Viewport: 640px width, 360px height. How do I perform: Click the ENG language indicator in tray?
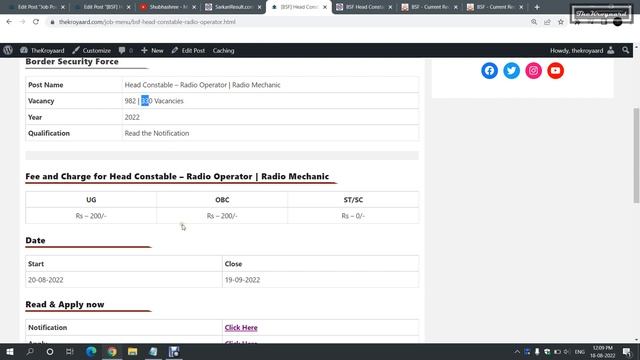[580, 351]
